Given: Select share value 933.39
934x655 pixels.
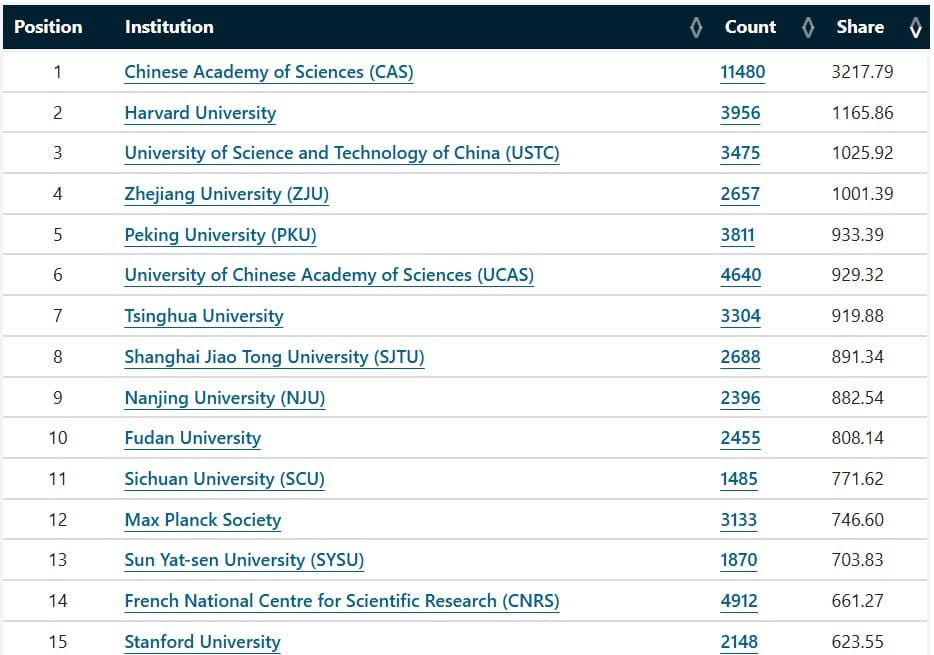Looking at the screenshot, I should point(858,235).
